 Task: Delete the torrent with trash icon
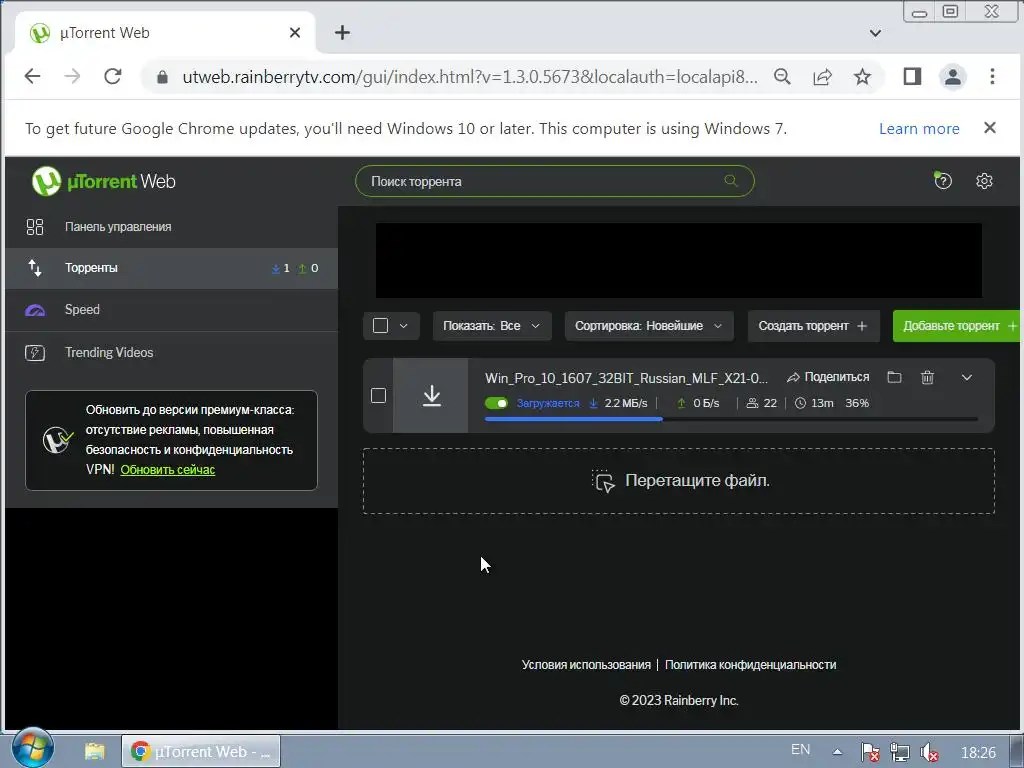click(927, 377)
